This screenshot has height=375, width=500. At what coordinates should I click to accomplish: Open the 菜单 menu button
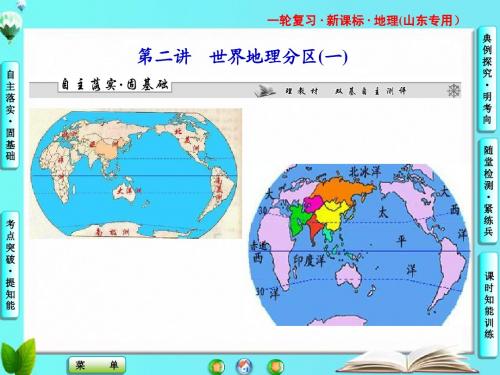(97, 365)
